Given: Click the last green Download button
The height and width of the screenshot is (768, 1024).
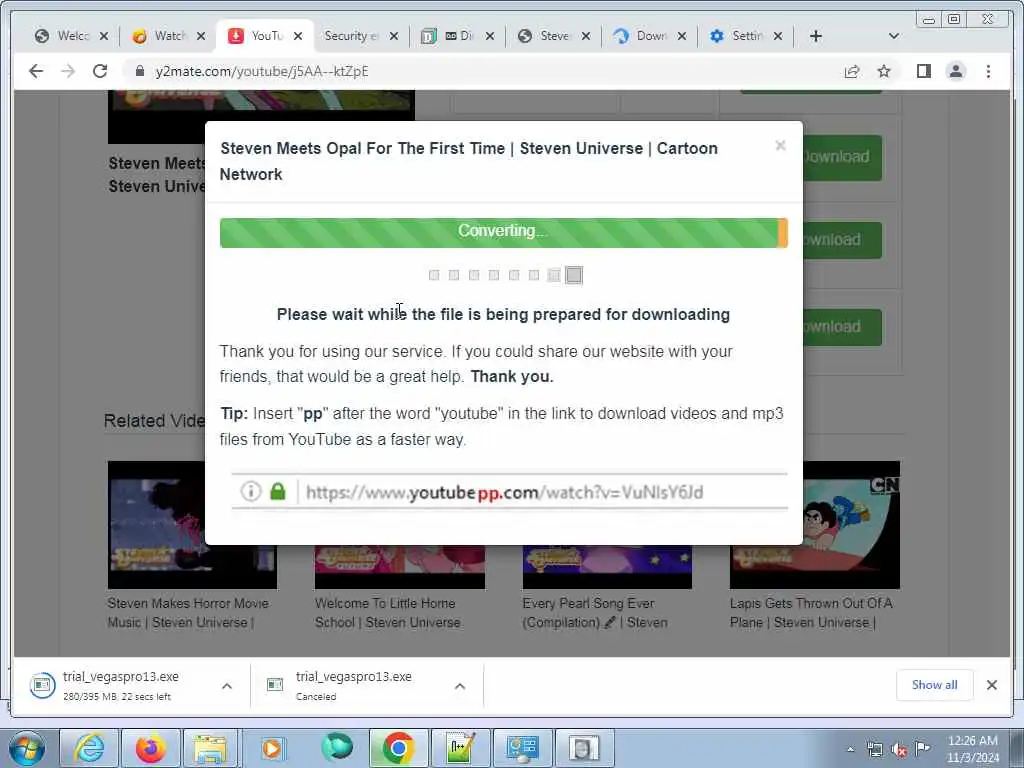Looking at the screenshot, I should click(842, 327).
